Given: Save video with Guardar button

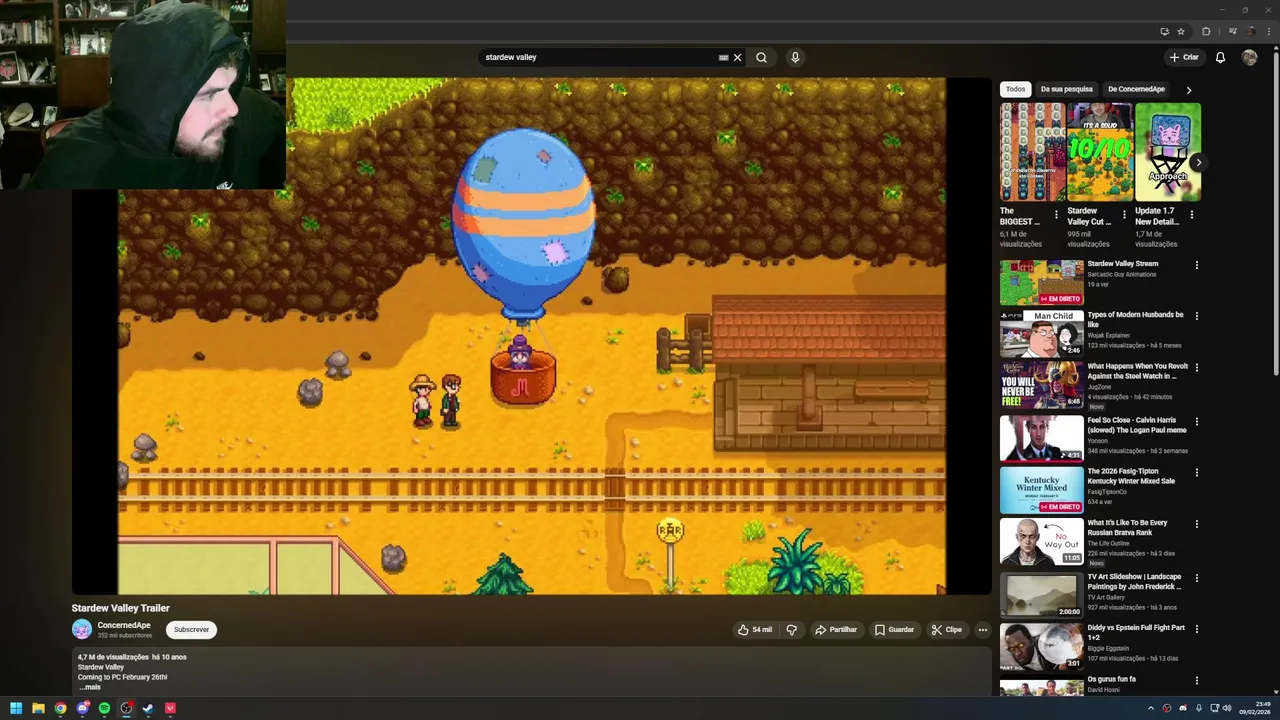Looking at the screenshot, I should [x=894, y=630].
